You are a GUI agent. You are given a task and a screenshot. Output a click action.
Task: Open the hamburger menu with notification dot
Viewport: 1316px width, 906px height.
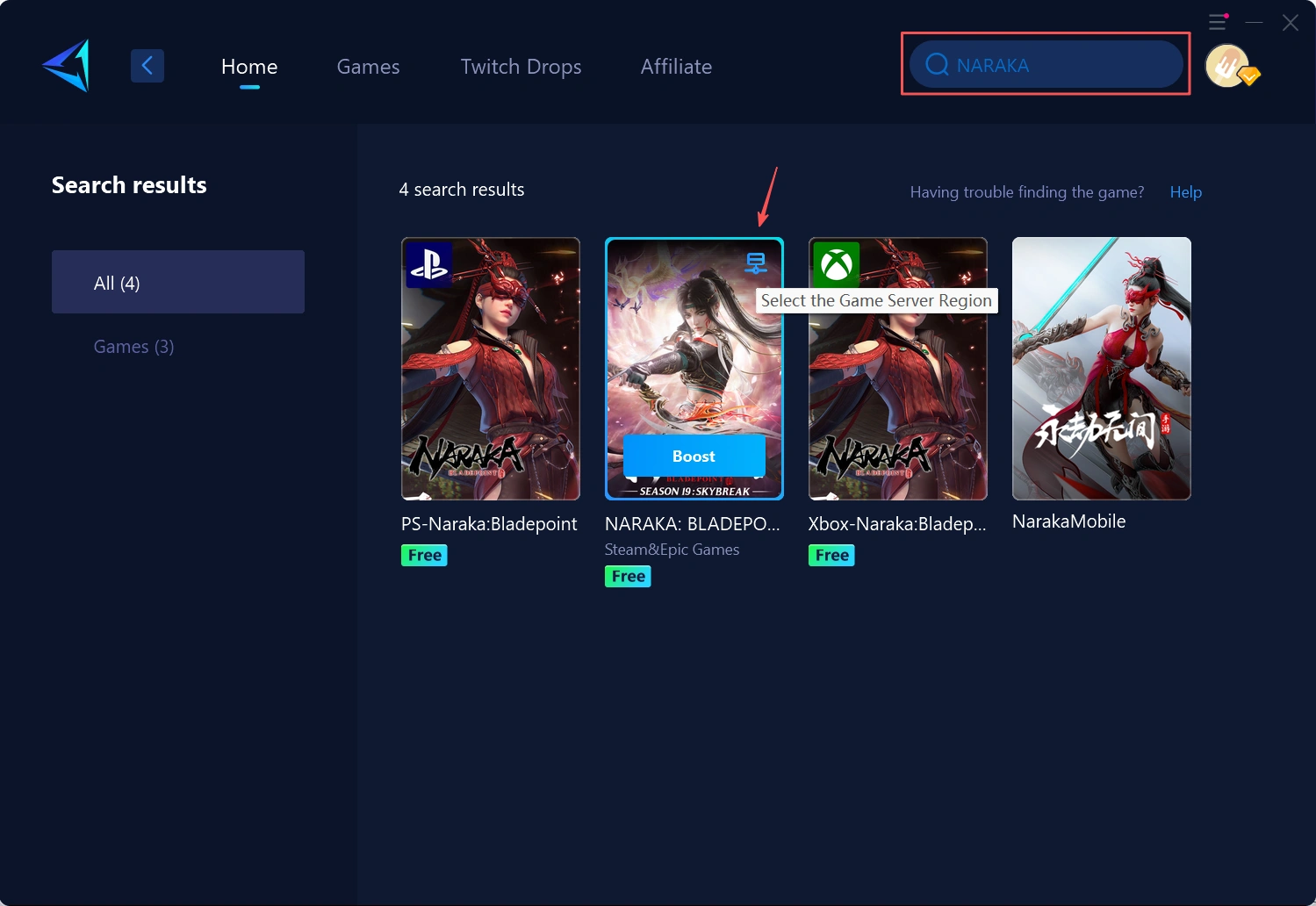(1218, 22)
